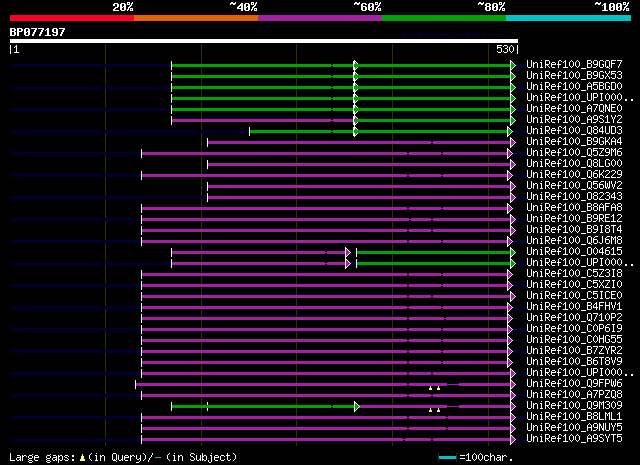The height and width of the screenshot is (465, 640).
Task: Select the UniRef100_Q710P2 label
Action: pyautogui.click(x=574, y=318)
